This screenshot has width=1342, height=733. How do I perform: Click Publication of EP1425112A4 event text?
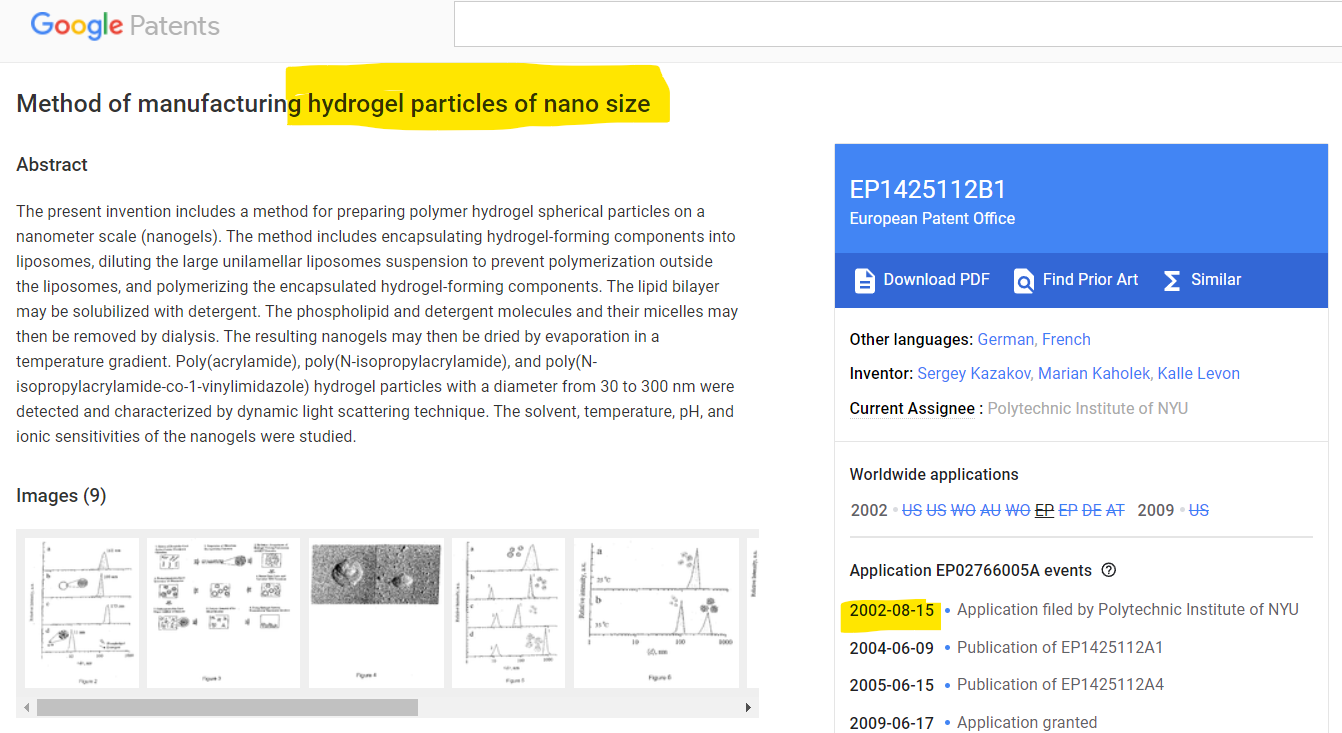[x=1060, y=685]
